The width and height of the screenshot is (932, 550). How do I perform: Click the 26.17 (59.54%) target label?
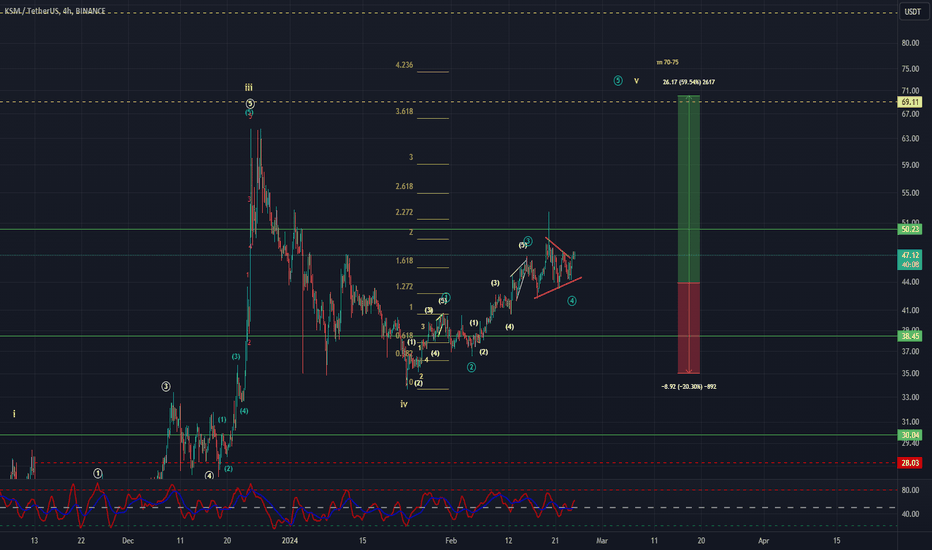688,82
